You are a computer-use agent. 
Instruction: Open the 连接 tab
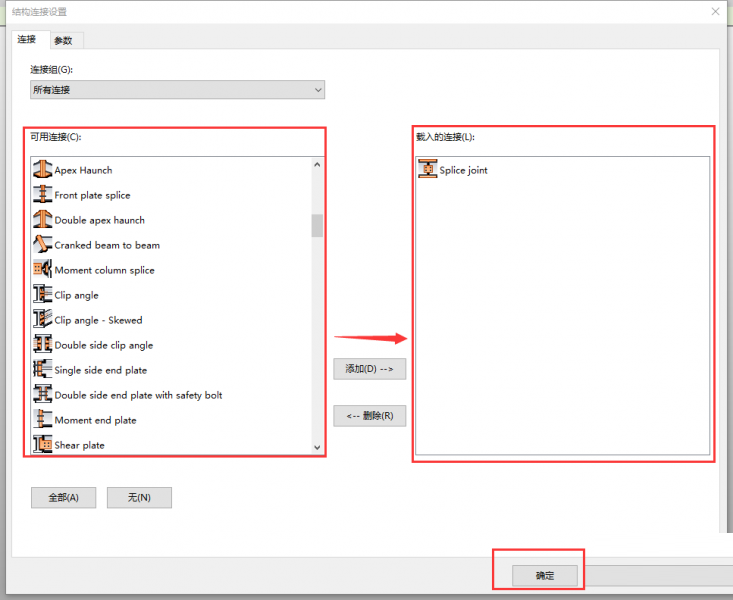(x=27, y=39)
